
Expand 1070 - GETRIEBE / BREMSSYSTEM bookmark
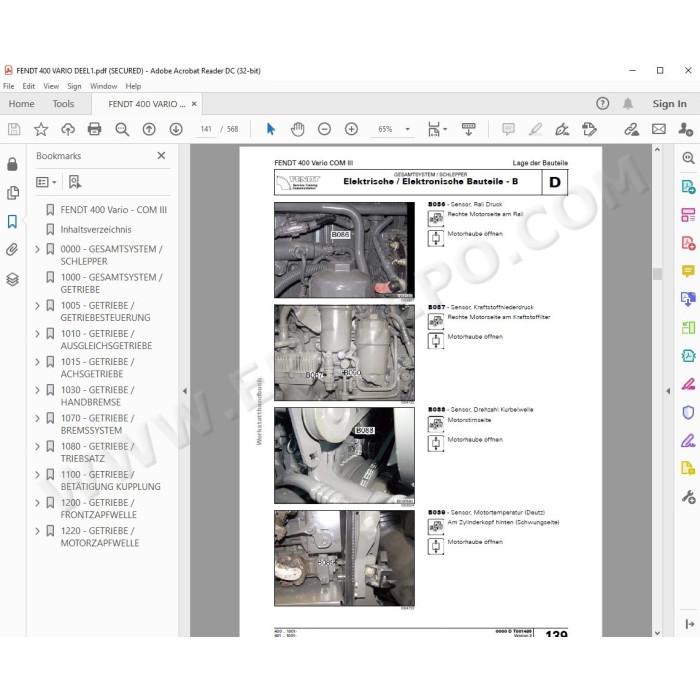(38, 418)
